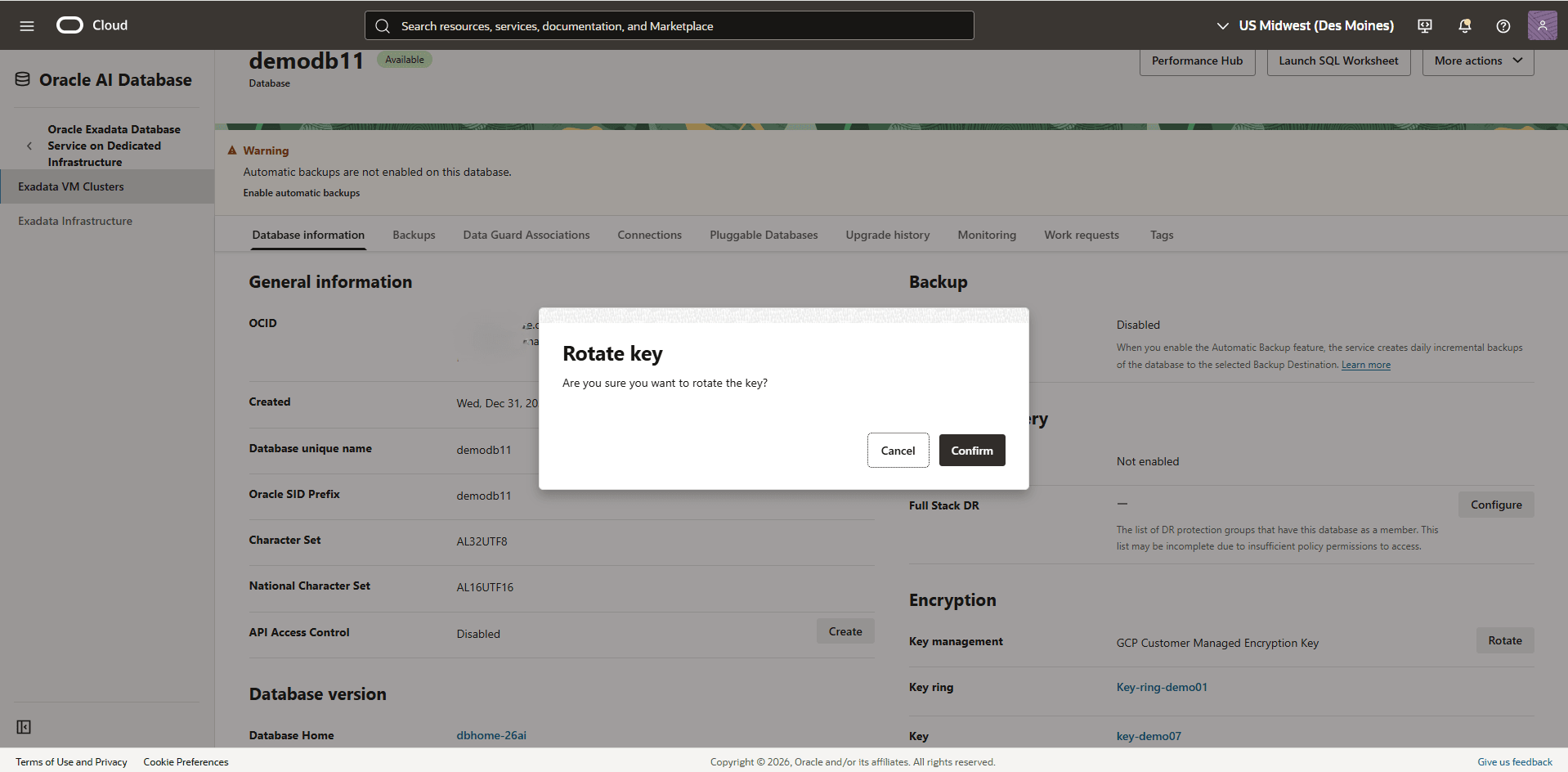
Task: Click the database icon beside Oracle AI Database
Action: coord(22,79)
